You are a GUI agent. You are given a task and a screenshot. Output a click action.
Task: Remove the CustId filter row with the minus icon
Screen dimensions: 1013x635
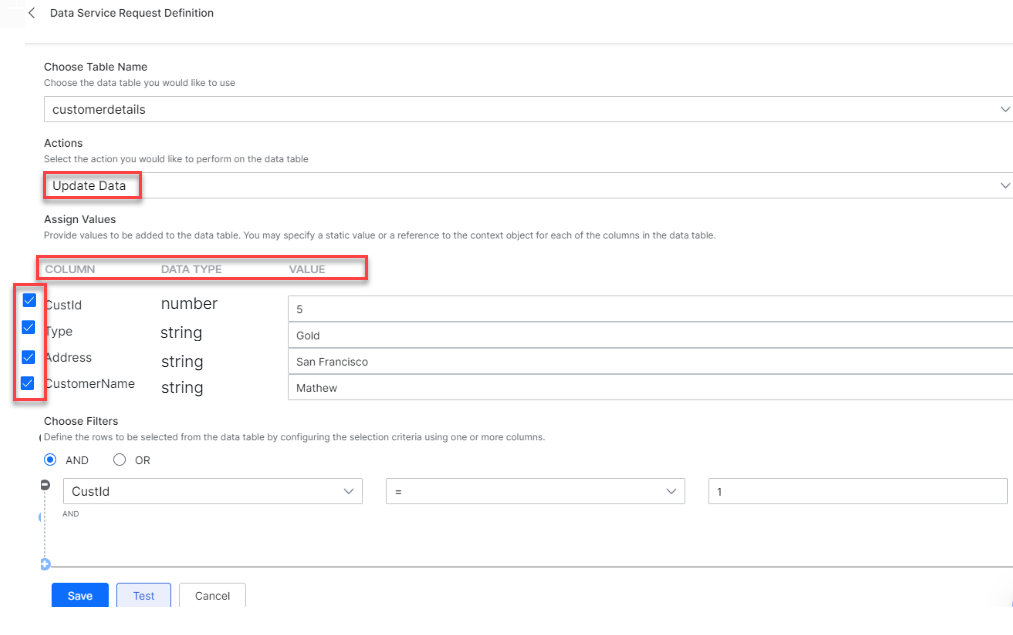(x=44, y=485)
